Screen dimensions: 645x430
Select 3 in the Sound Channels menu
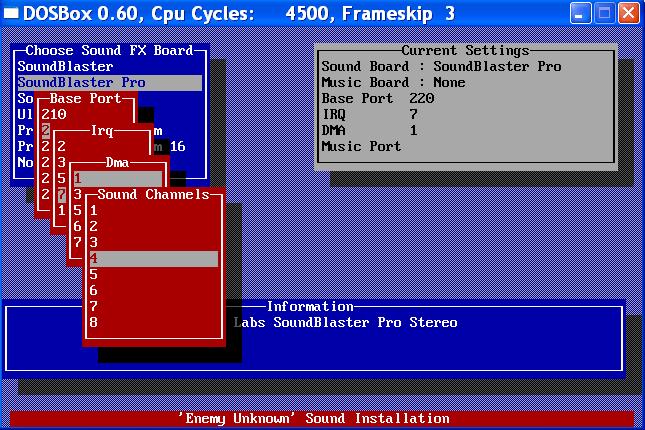click(154, 243)
